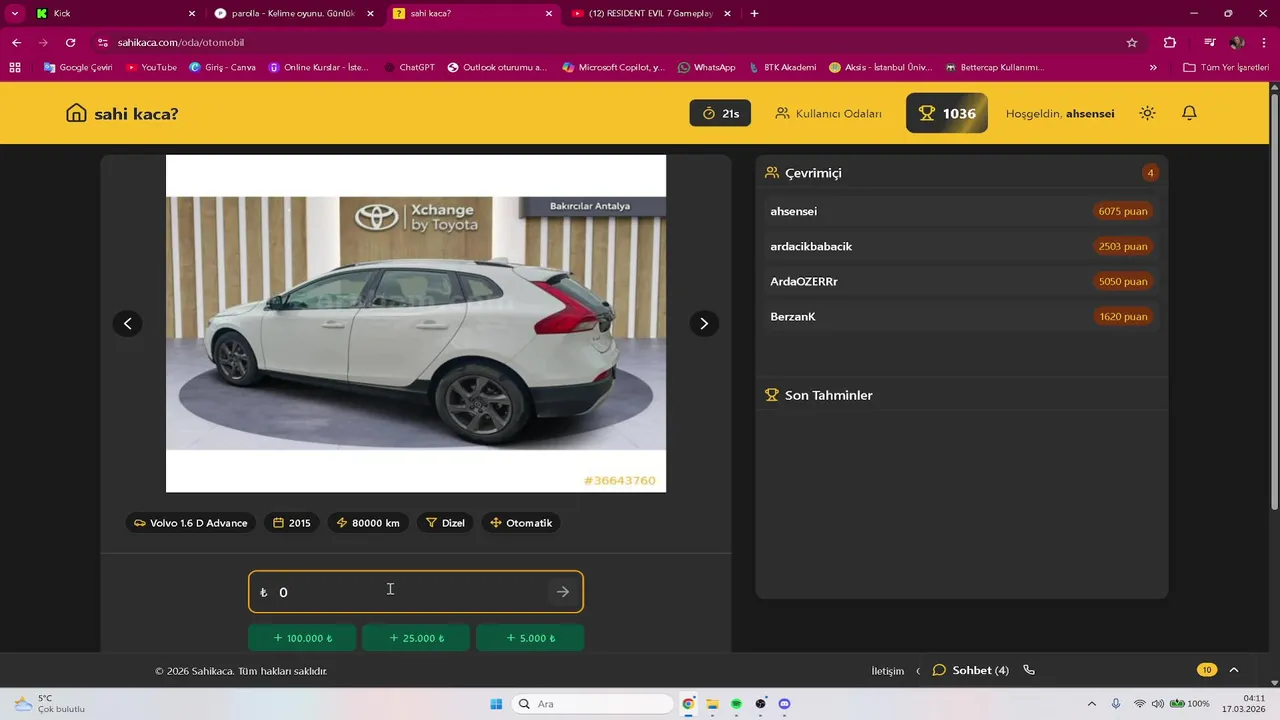This screenshot has width=1280, height=720.
Task: Open the Google Çeviri bookmark
Action: (78, 68)
